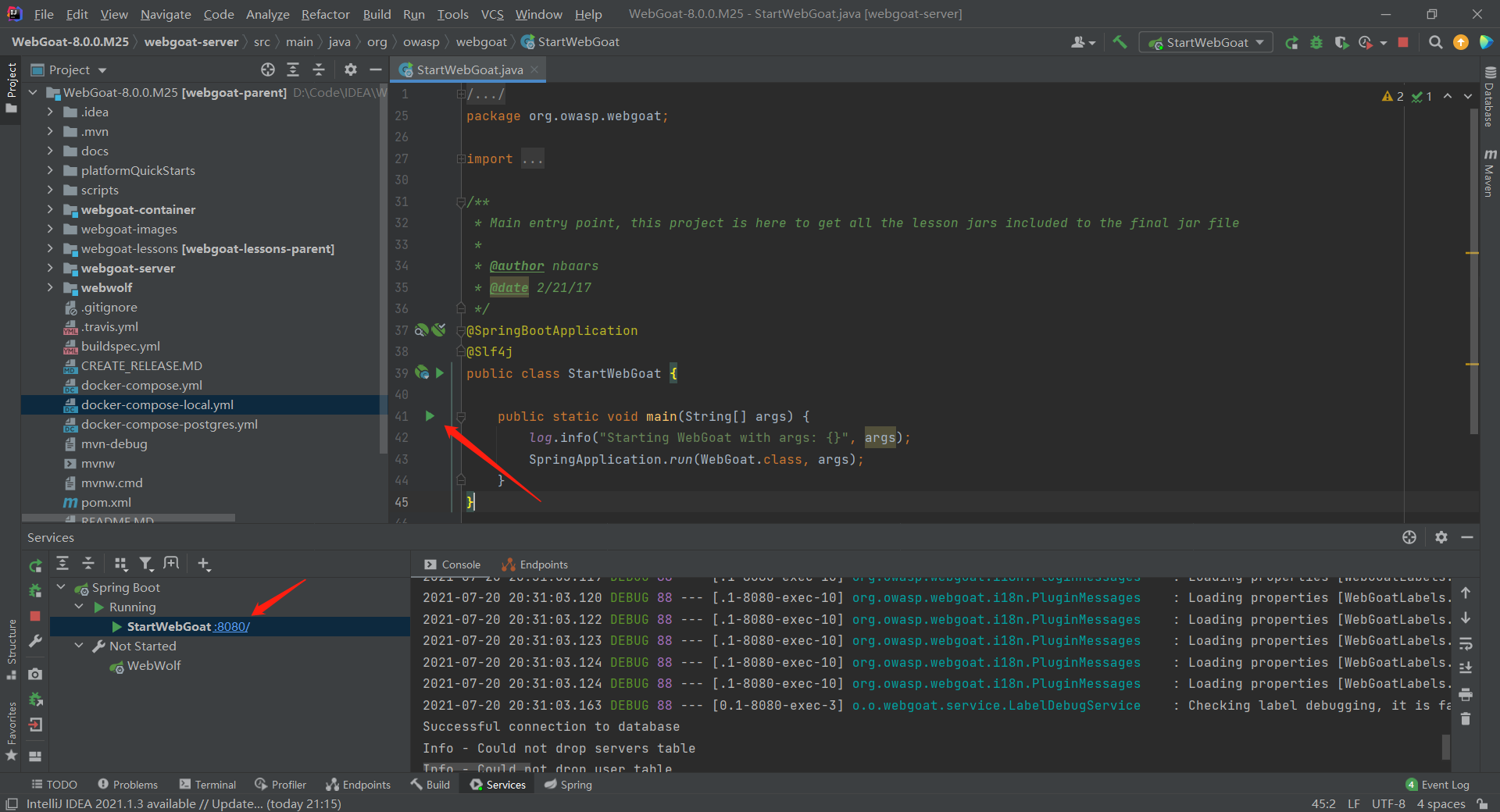Toggle scroll to end in console

point(1466,668)
